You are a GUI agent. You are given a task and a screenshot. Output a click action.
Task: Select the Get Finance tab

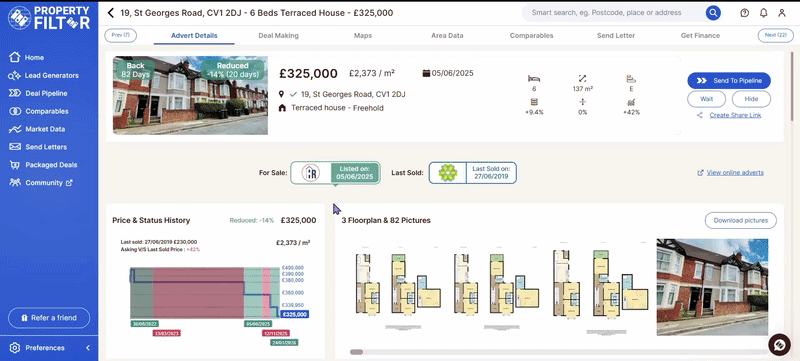[700, 36]
